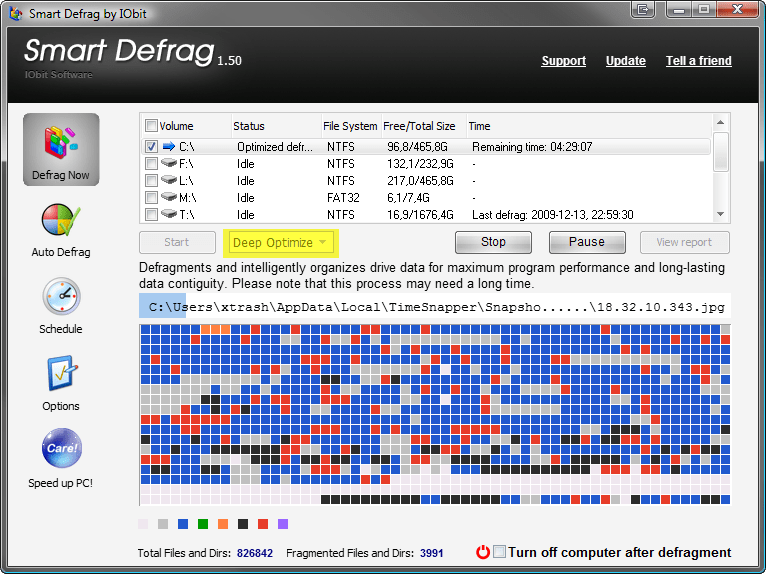This screenshot has width=766, height=574.
Task: Click the '16,9/1676,4G' size cell
Action: click(420, 214)
